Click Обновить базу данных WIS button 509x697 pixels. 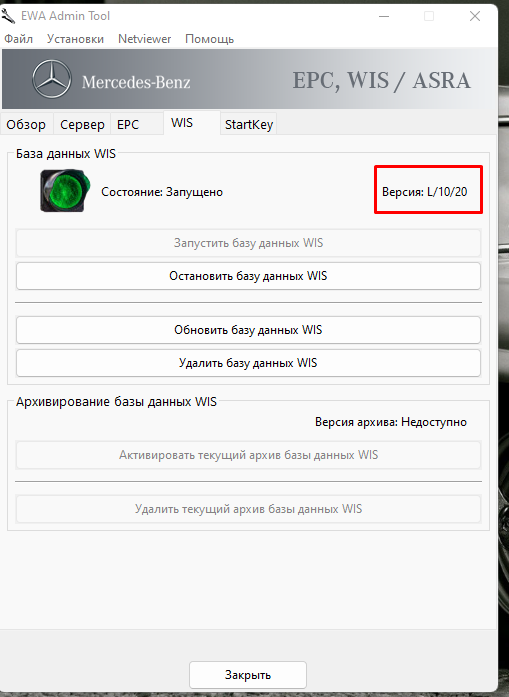click(248, 330)
